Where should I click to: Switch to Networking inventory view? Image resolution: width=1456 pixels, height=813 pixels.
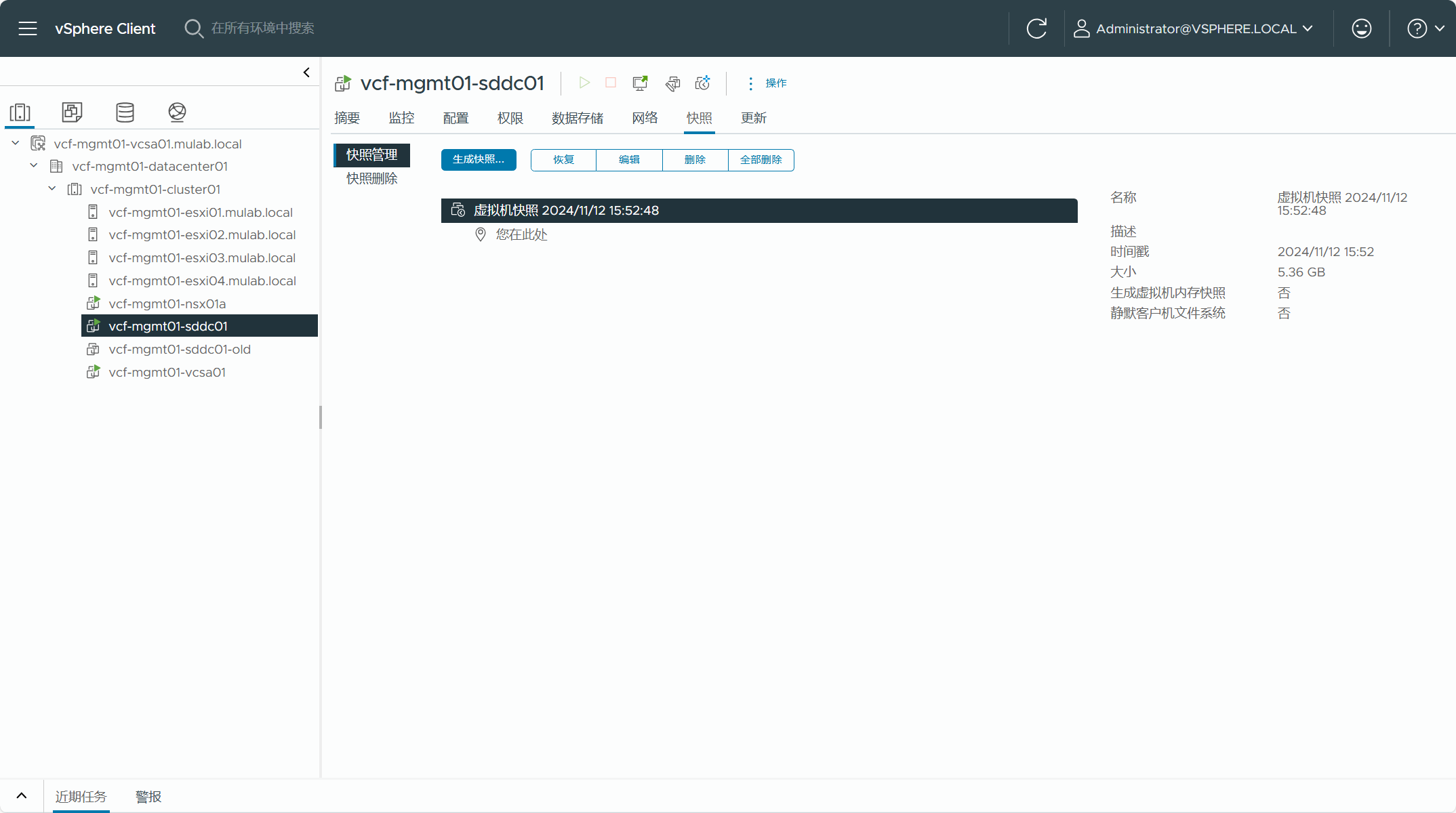(177, 112)
